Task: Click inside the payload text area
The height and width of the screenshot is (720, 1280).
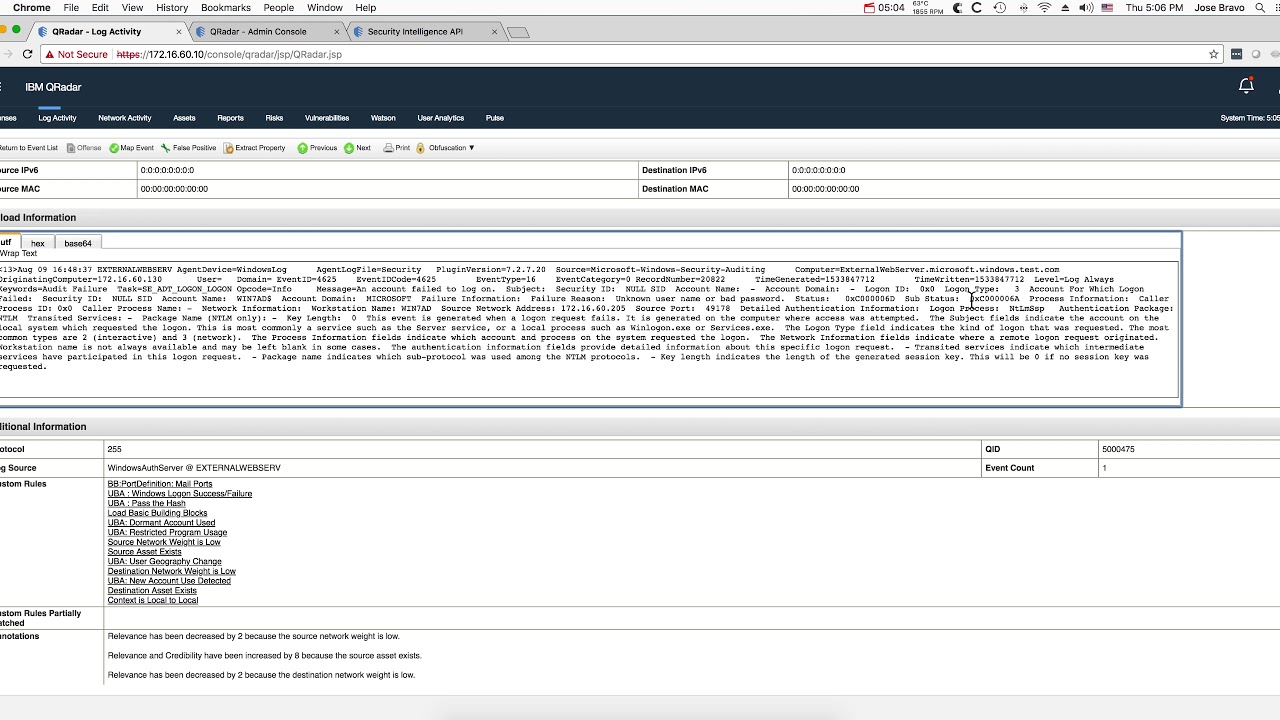Action: point(590,328)
